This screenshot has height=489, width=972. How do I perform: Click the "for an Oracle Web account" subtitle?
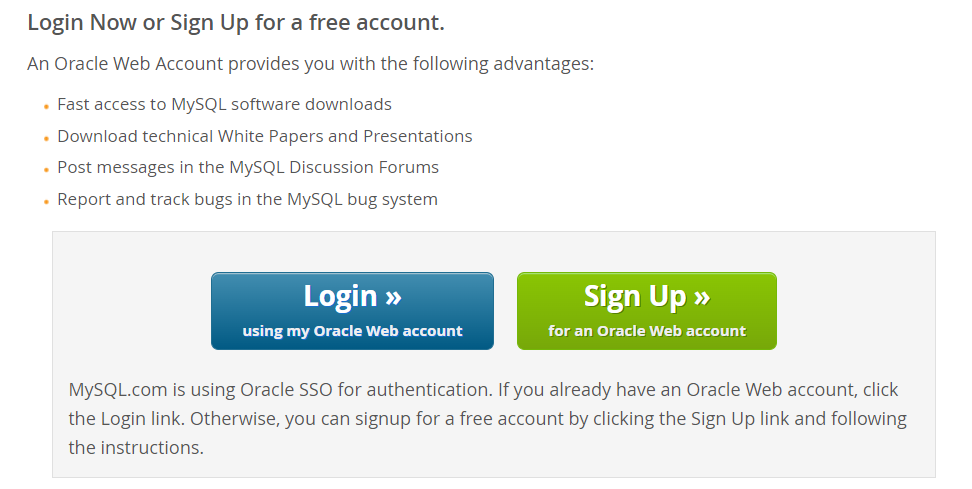646,331
